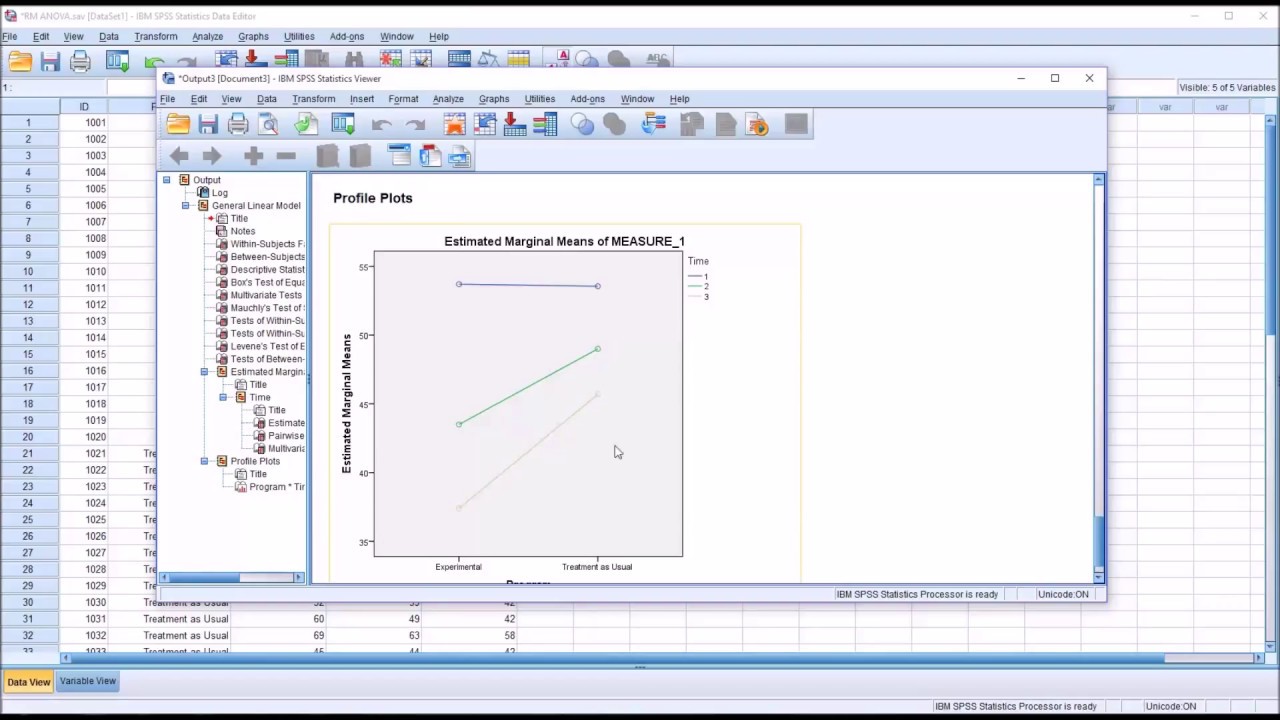
Task: Click Insert Heading icon in outline toolbar
Action: (x=399, y=156)
